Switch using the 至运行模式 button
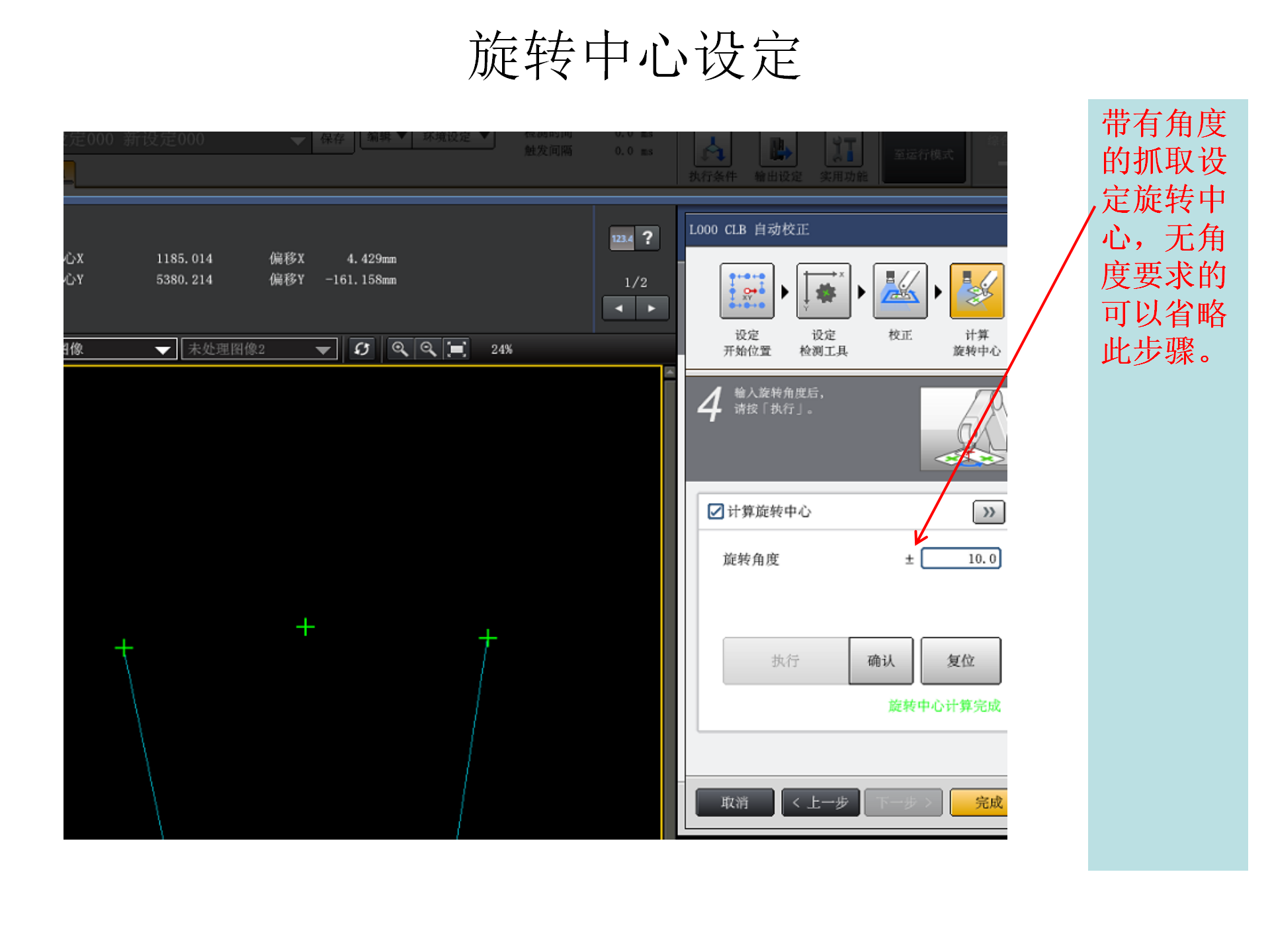The image size is (1270, 952). coord(924,156)
